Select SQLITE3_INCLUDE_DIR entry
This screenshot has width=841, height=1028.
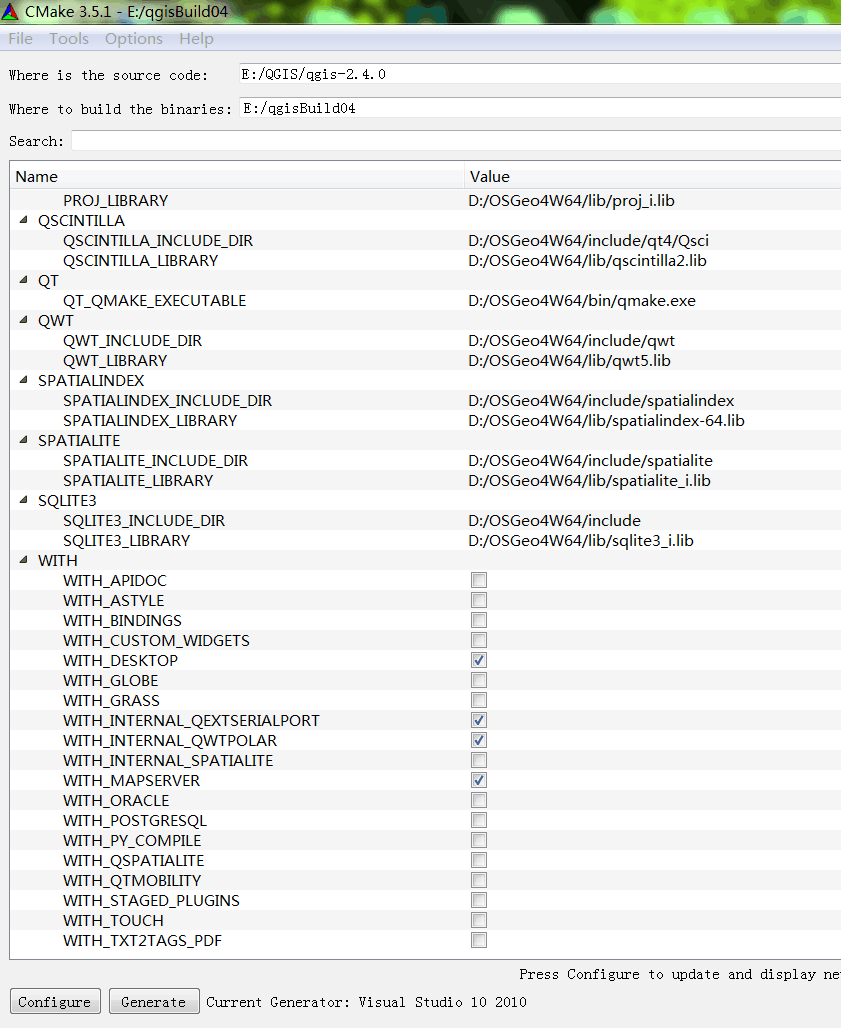coord(144,521)
